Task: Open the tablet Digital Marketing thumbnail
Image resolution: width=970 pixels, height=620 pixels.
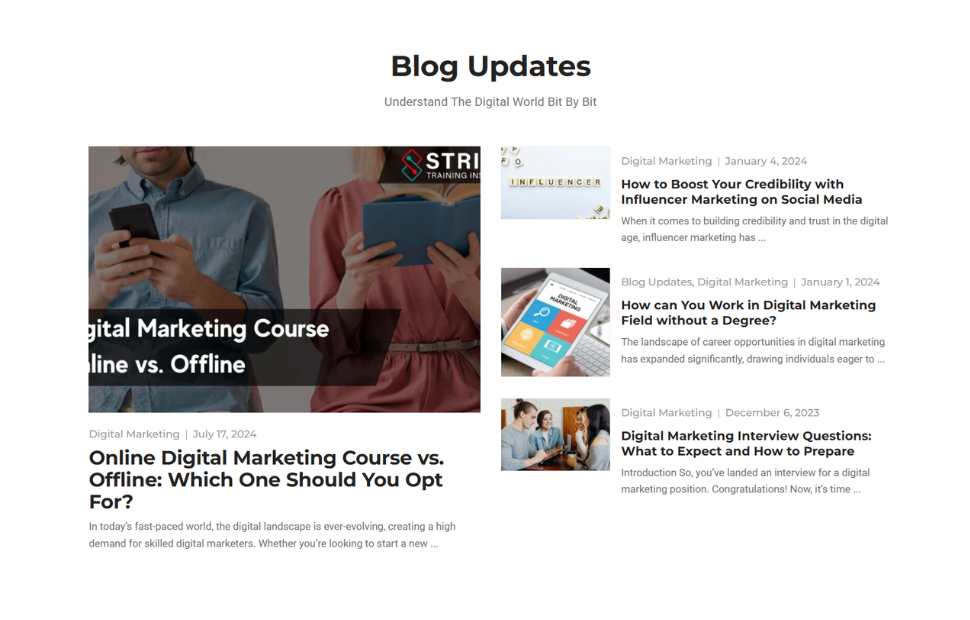Action: pyautogui.click(x=556, y=322)
